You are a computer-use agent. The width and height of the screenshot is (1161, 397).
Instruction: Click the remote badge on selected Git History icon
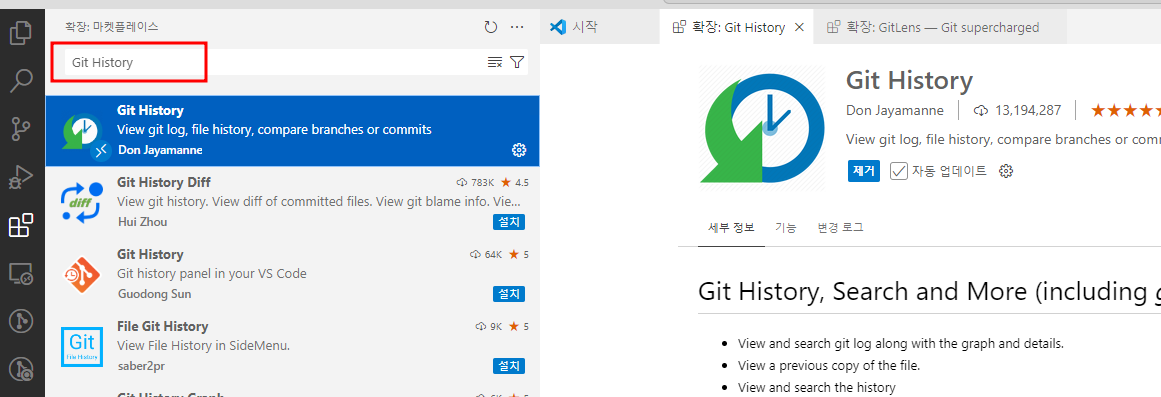[x=100, y=150]
